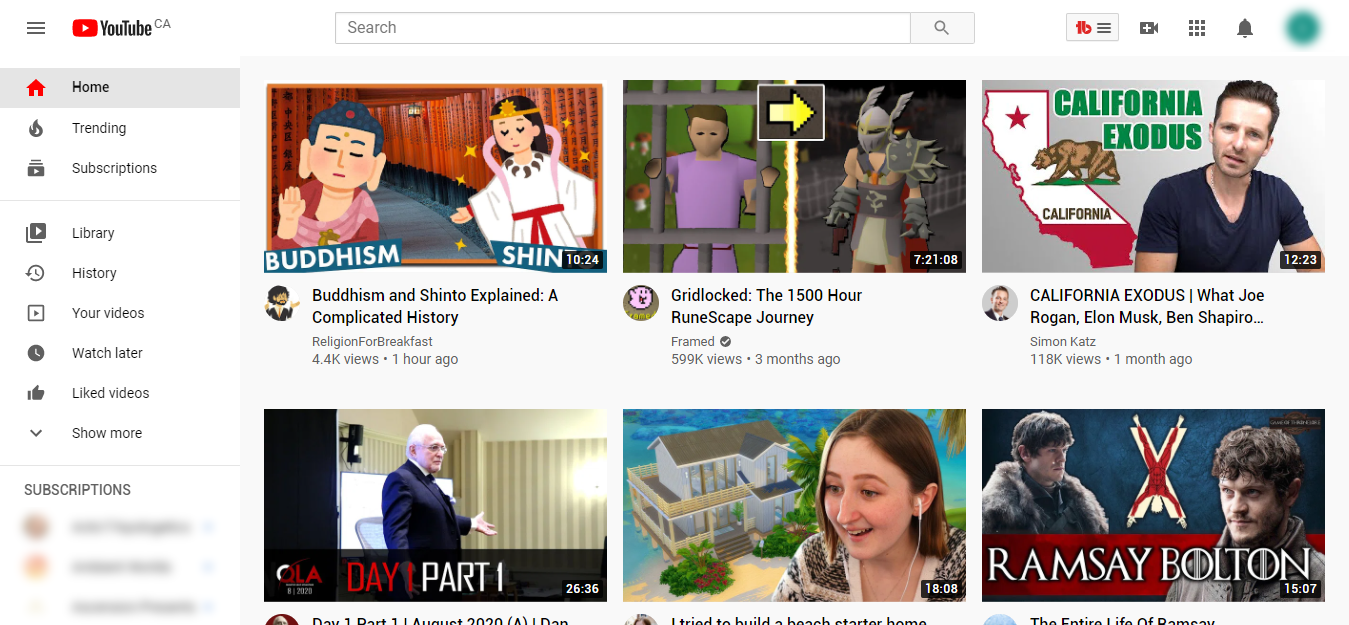Click the ReligionForBreakfast channel avatar
Image resolution: width=1349 pixels, height=625 pixels.
tap(282, 303)
